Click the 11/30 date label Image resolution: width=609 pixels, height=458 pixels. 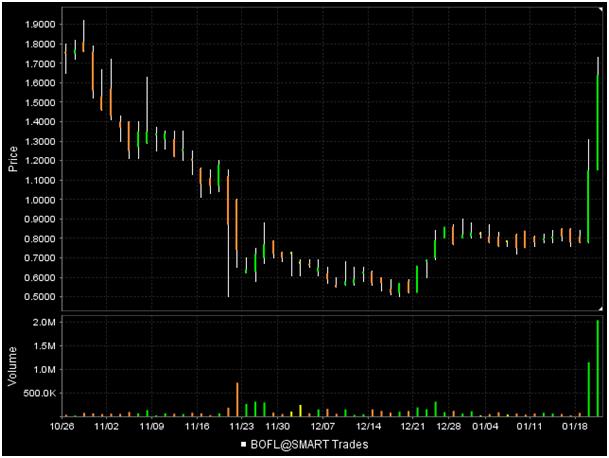click(277, 426)
